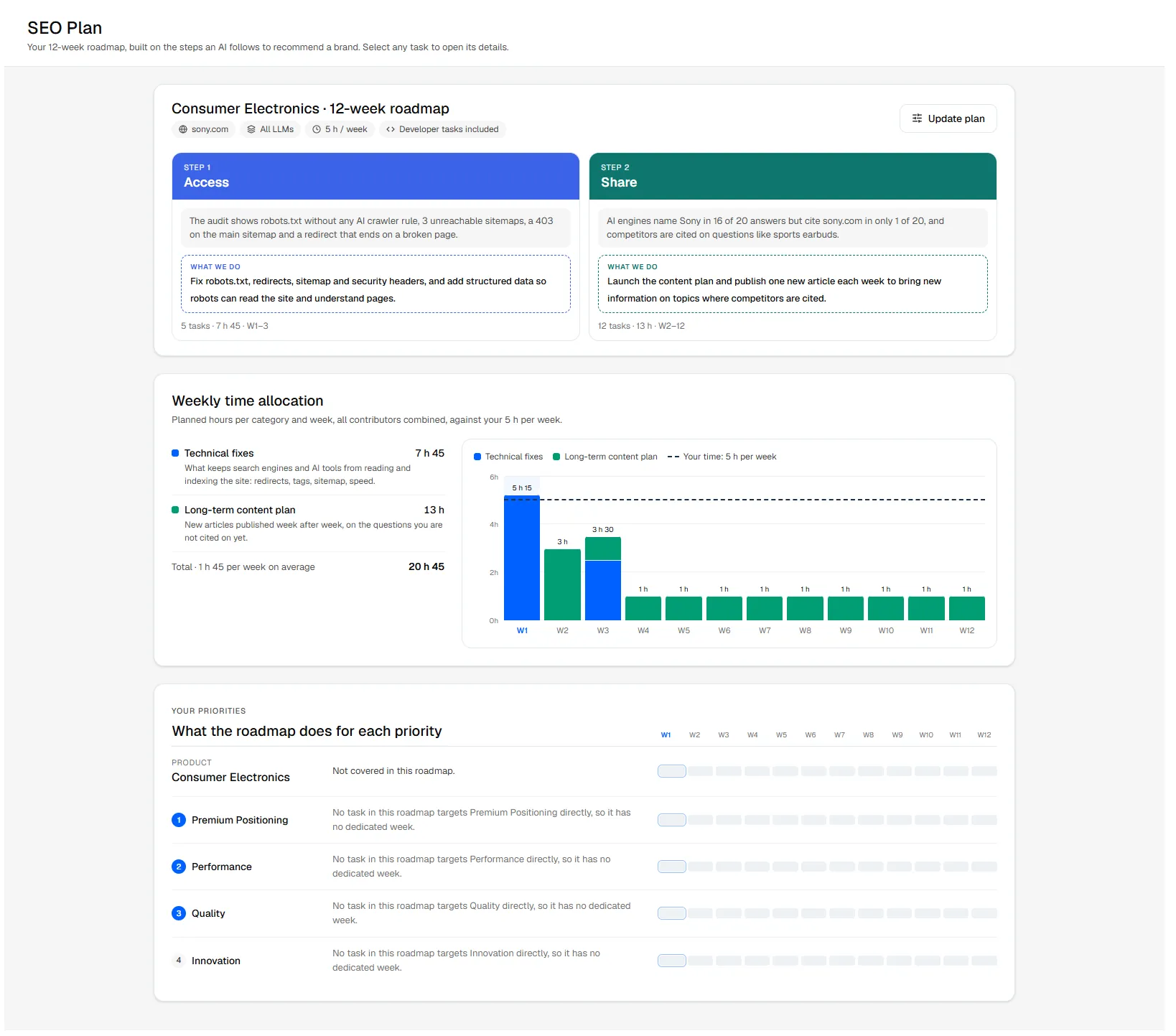1176x1036 pixels.
Task: Click priority badge 3 for Quality
Action: point(179,913)
